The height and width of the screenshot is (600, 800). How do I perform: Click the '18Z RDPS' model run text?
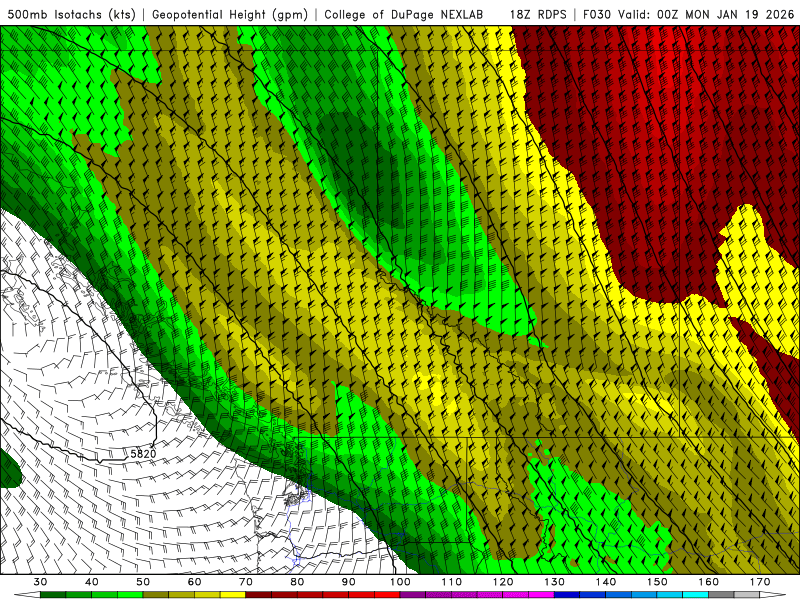(538, 14)
